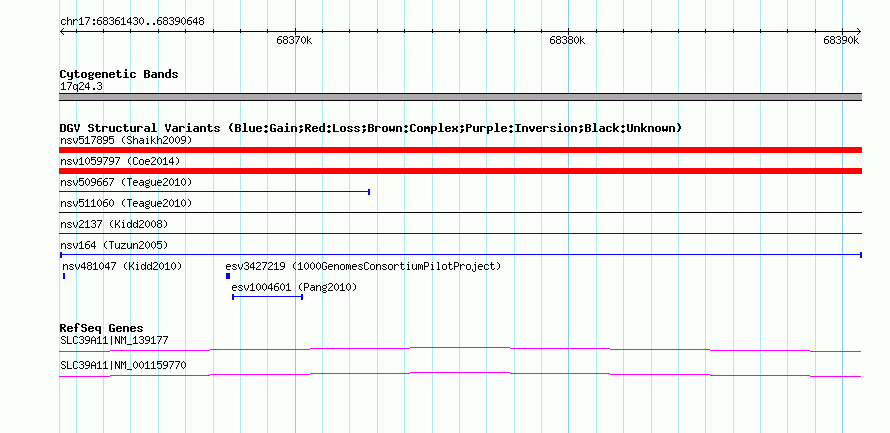Click the small blue esv3427219 variant marker
Image resolution: width=890 pixels, height=433 pixels.
(x=228, y=276)
